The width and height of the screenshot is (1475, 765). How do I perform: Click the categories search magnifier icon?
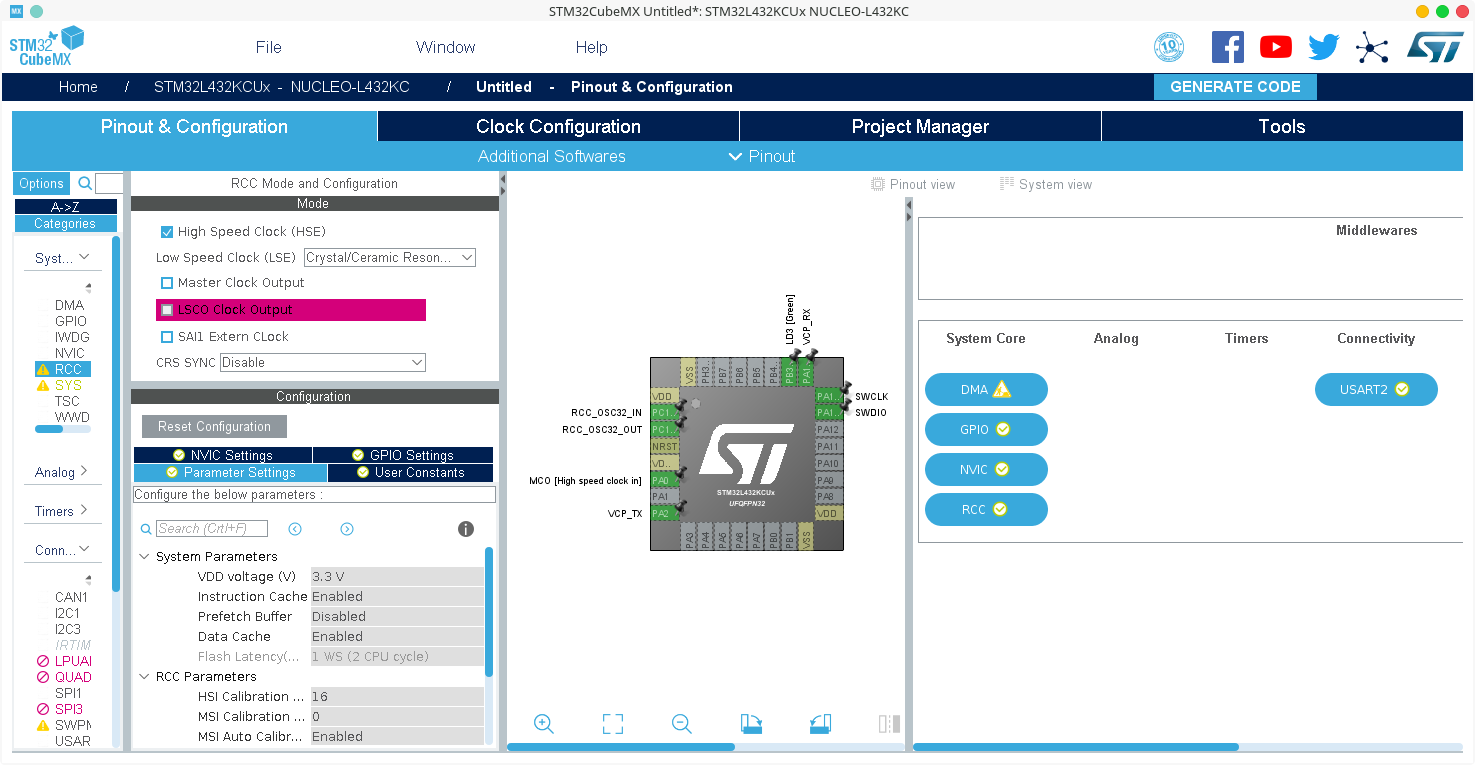[85, 183]
